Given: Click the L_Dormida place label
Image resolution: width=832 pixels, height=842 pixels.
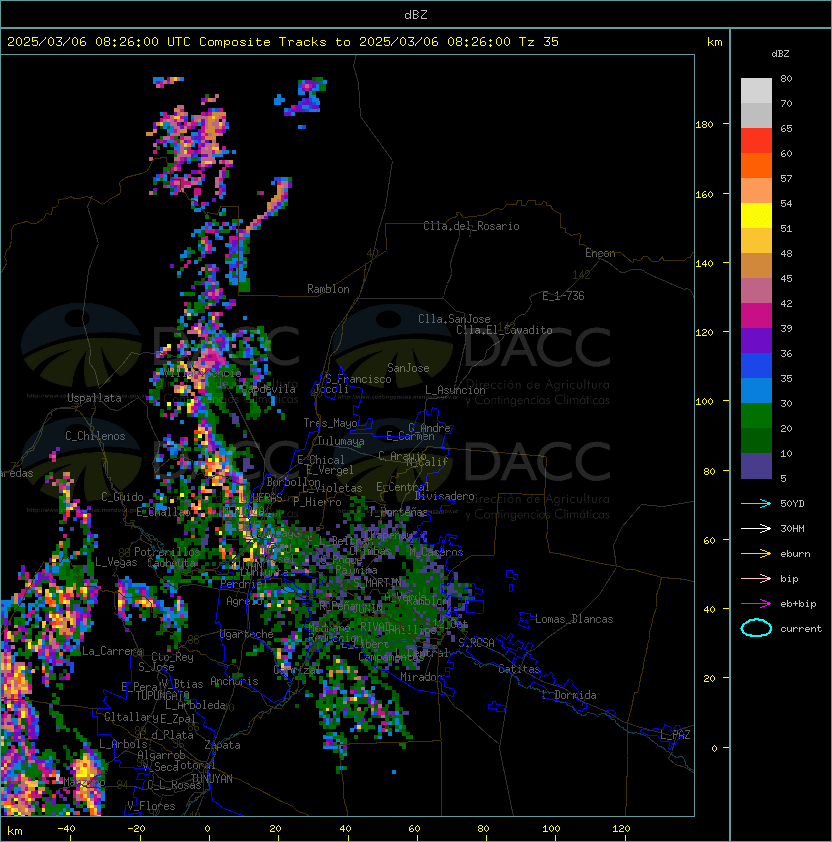Looking at the screenshot, I should click(569, 695).
